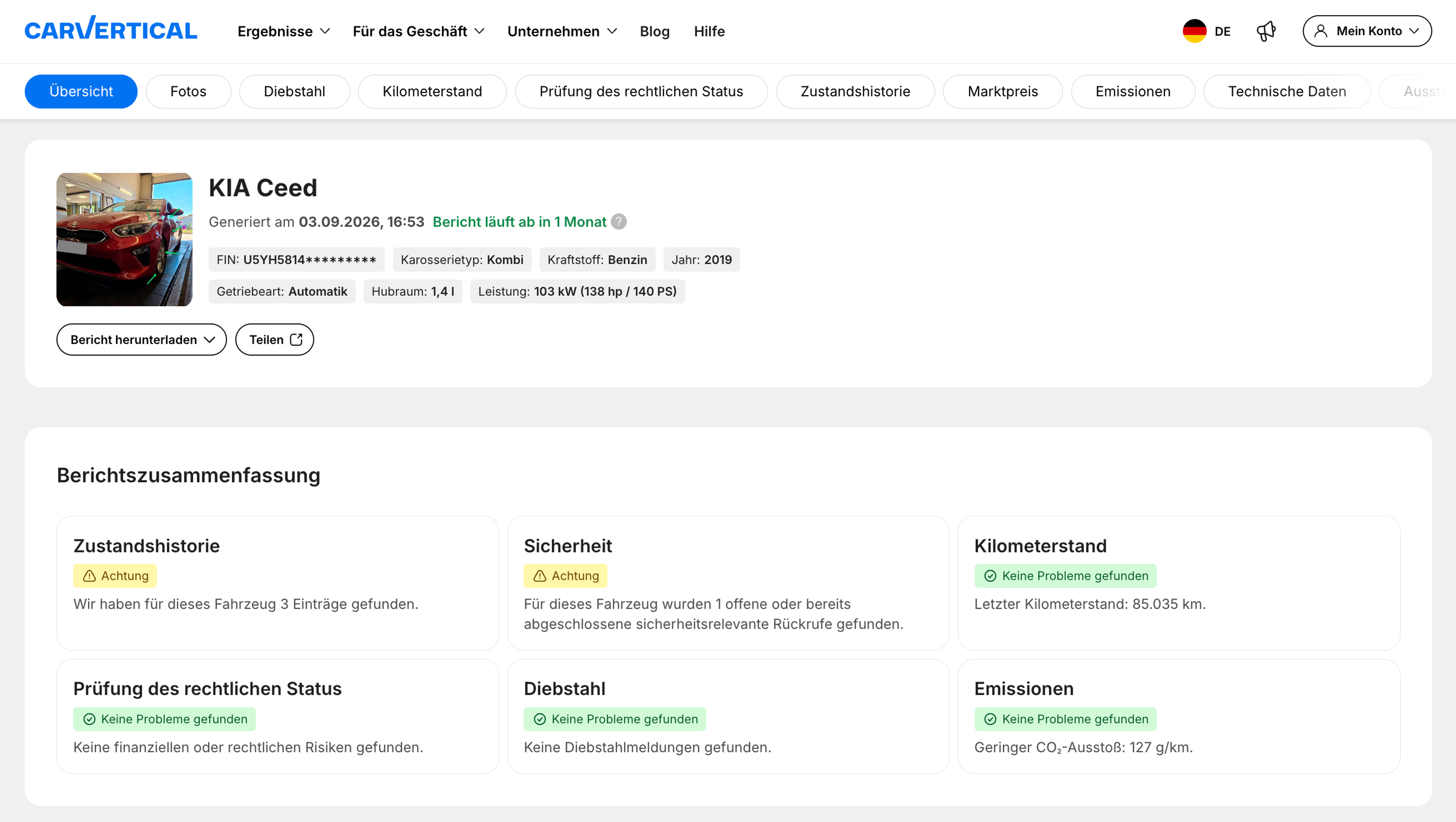
Task: Click the Leistung: 103 kW chip
Action: point(577,292)
